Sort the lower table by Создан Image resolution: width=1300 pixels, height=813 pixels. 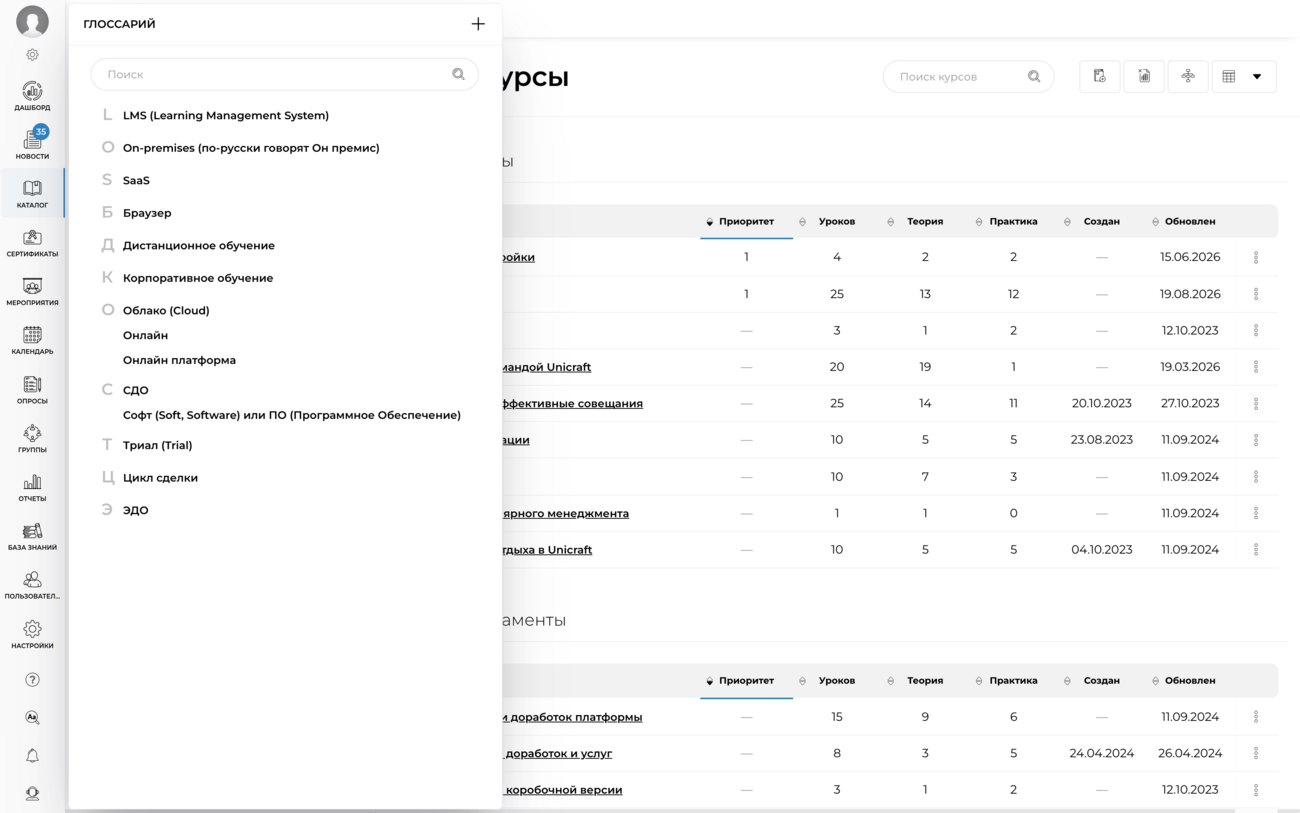coord(1101,680)
